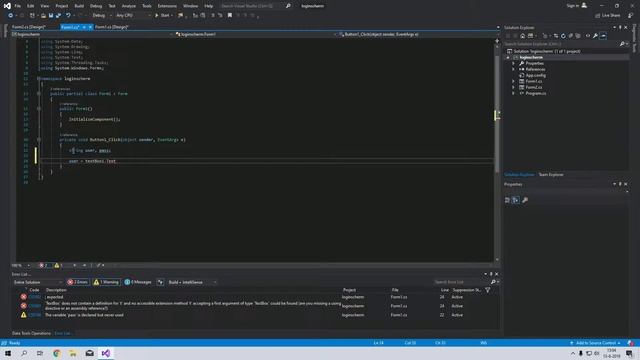
Task: Open the Analyze menu
Action: pos(129,6)
